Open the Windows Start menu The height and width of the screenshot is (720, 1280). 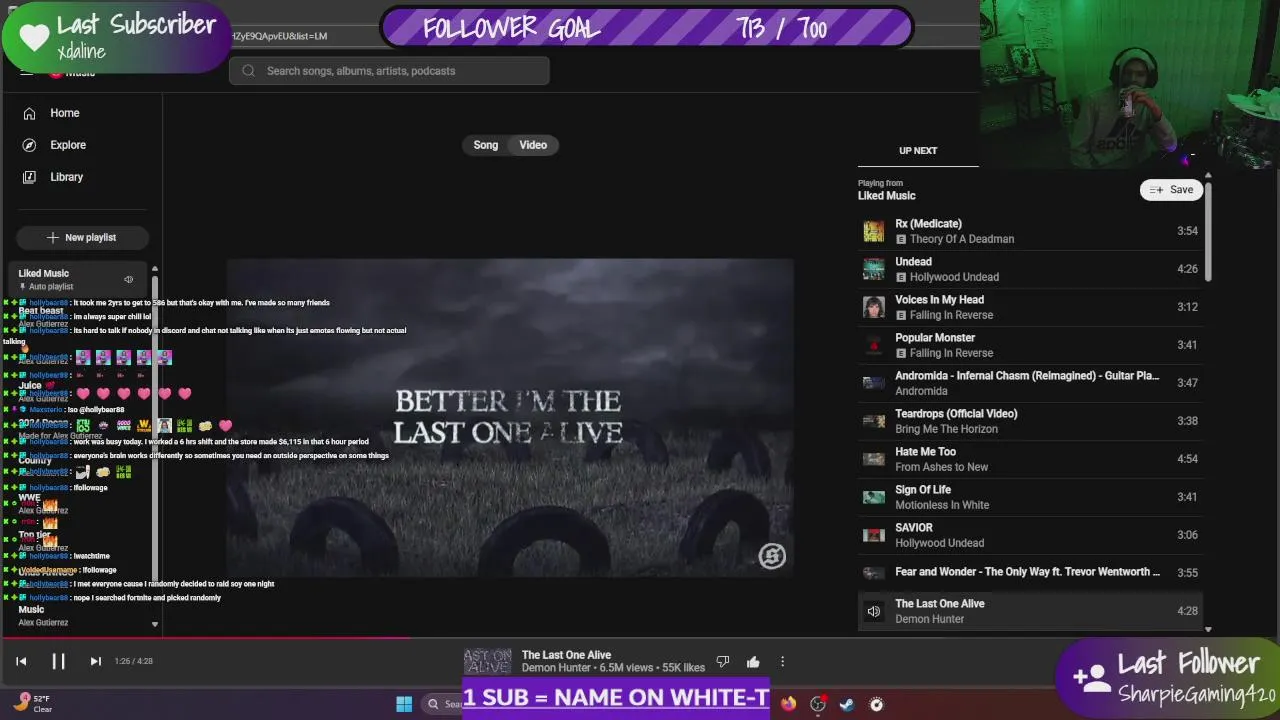[x=404, y=704]
